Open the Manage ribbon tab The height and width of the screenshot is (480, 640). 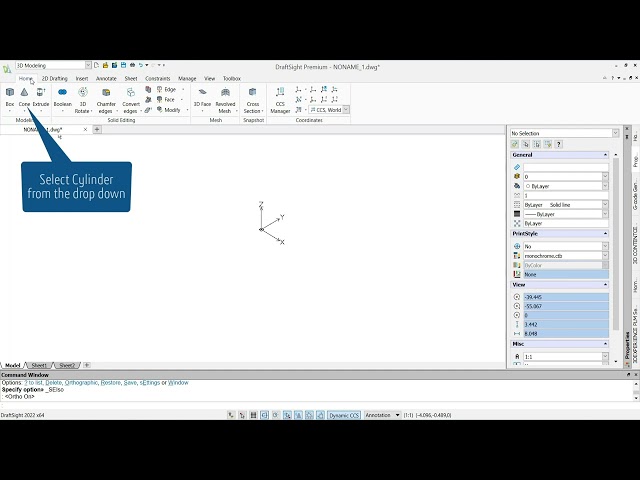point(187,78)
